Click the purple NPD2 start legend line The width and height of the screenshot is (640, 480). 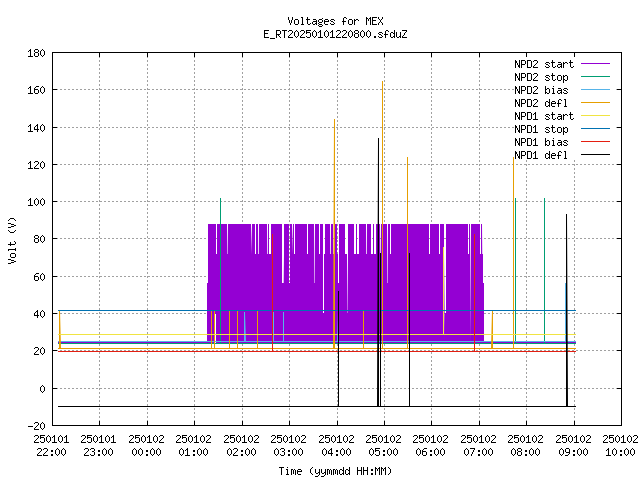[595, 64]
